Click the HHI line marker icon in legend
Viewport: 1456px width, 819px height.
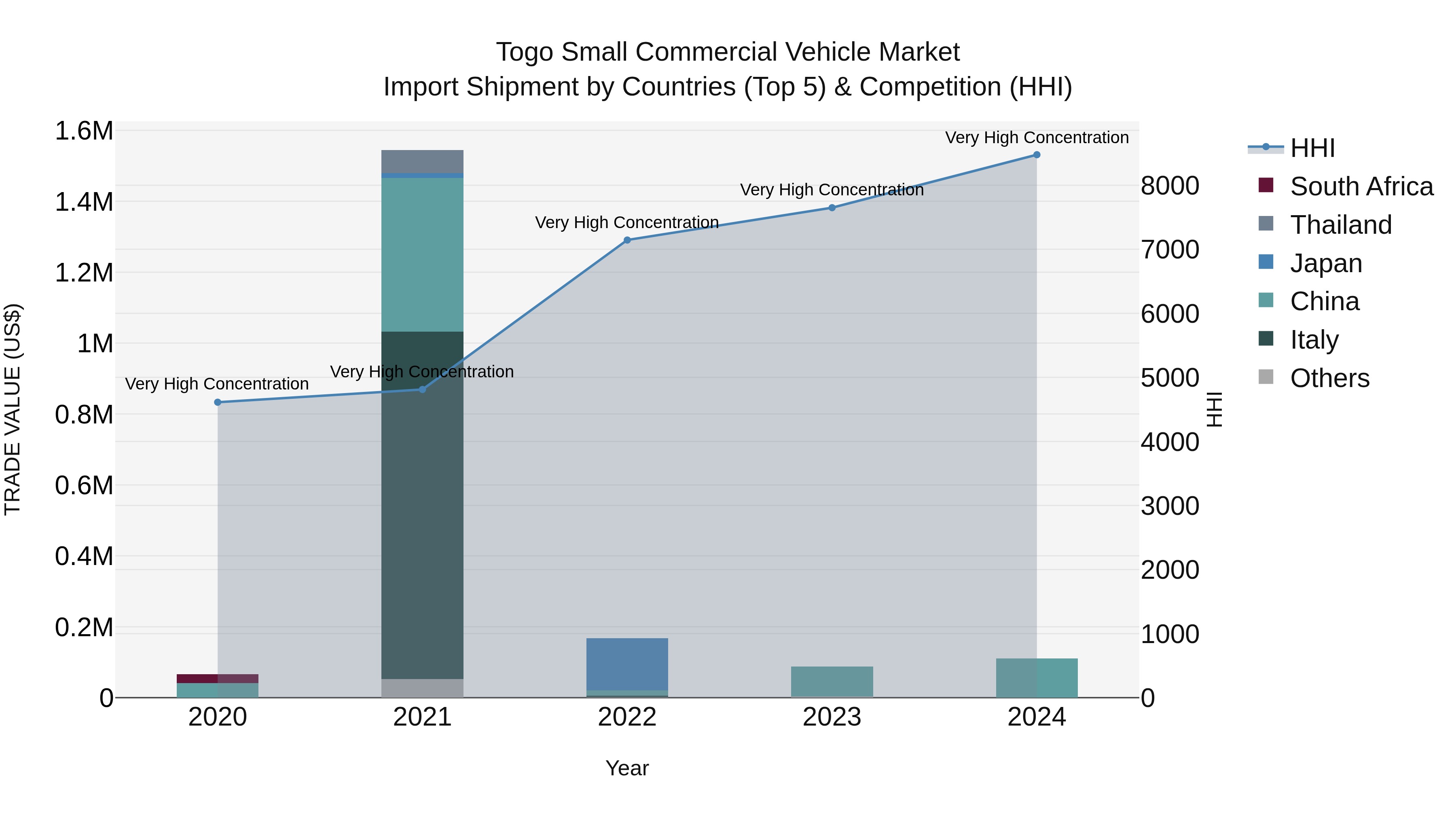1266,148
